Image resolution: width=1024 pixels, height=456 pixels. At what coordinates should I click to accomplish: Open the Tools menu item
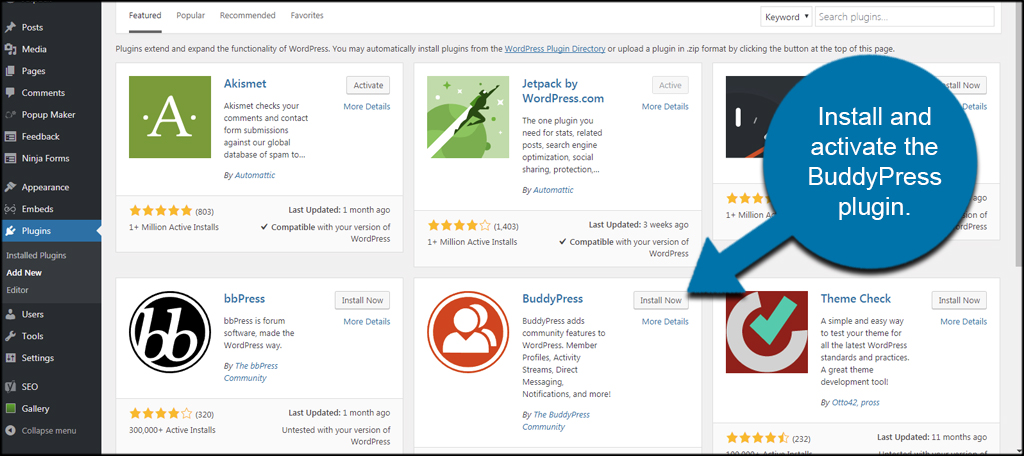[x=33, y=336]
